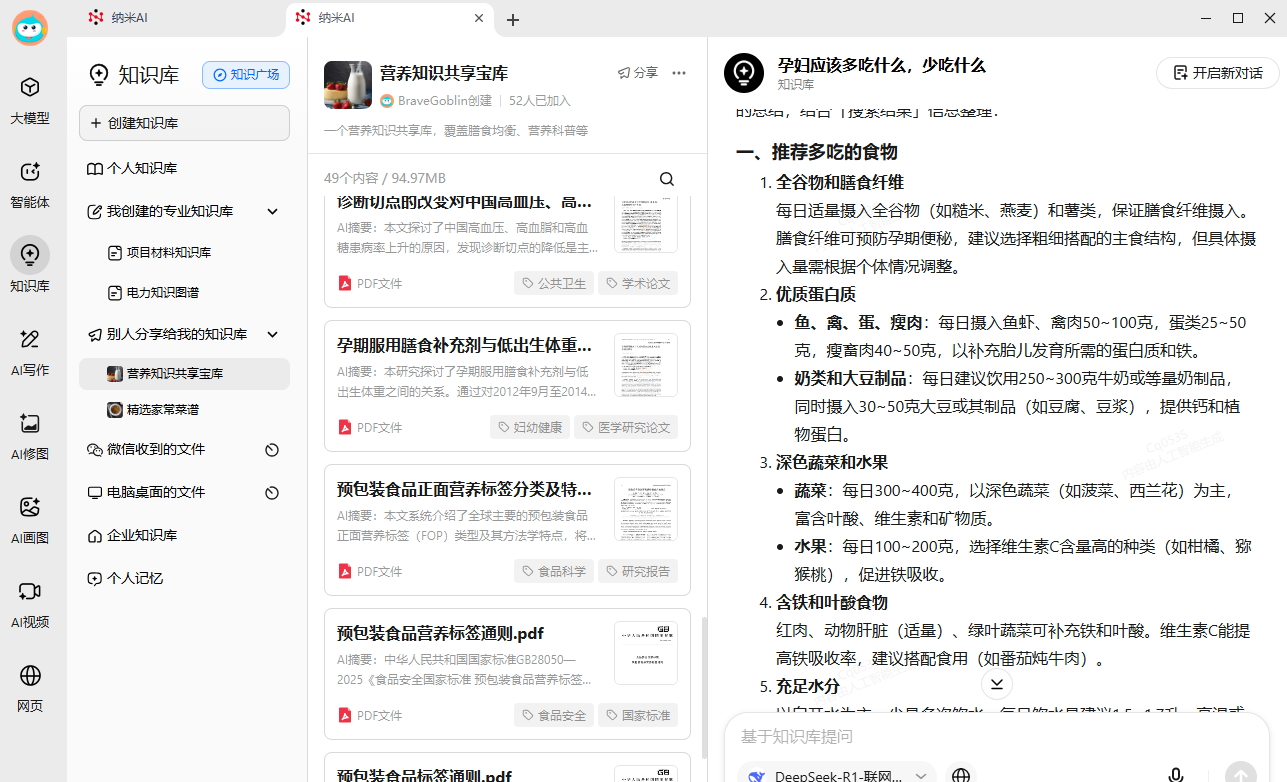1287x782 pixels.
Task: Select 营养知识共享宝库 in the tree
Action: (184, 374)
